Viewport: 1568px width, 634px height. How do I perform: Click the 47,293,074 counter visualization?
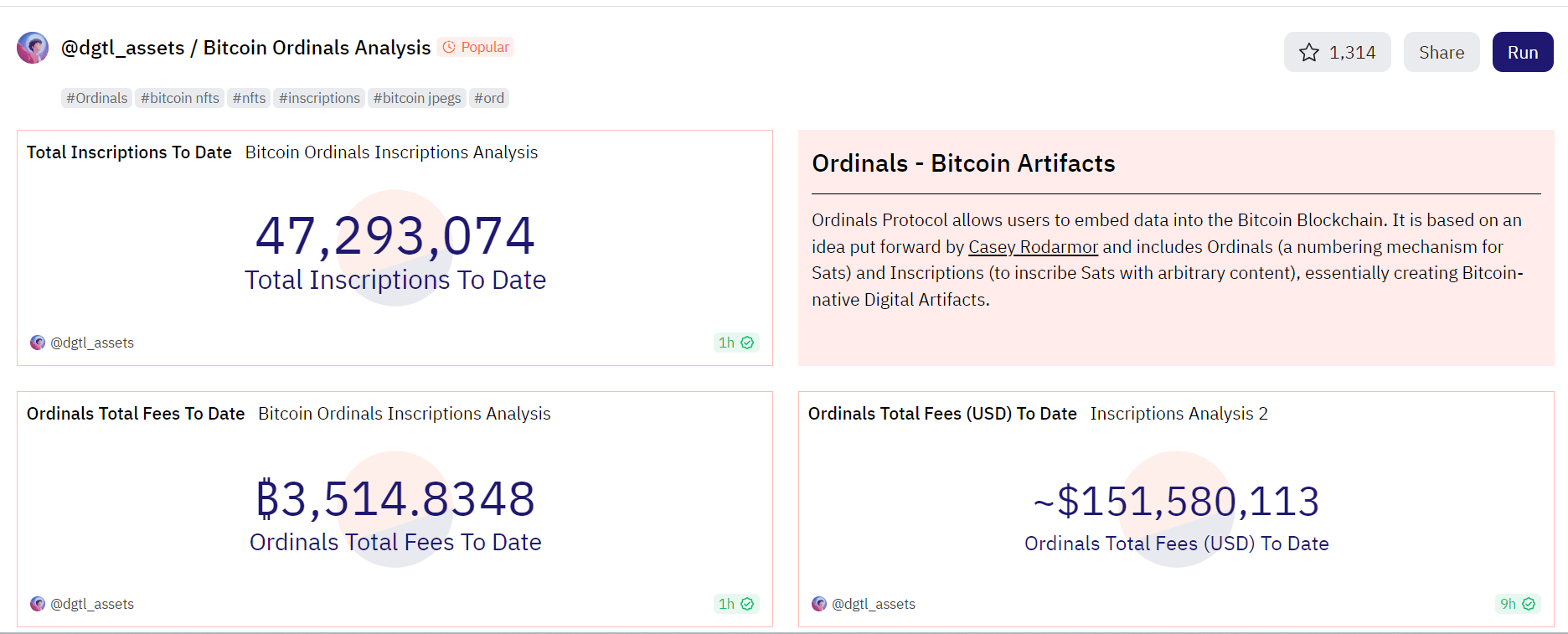[395, 235]
